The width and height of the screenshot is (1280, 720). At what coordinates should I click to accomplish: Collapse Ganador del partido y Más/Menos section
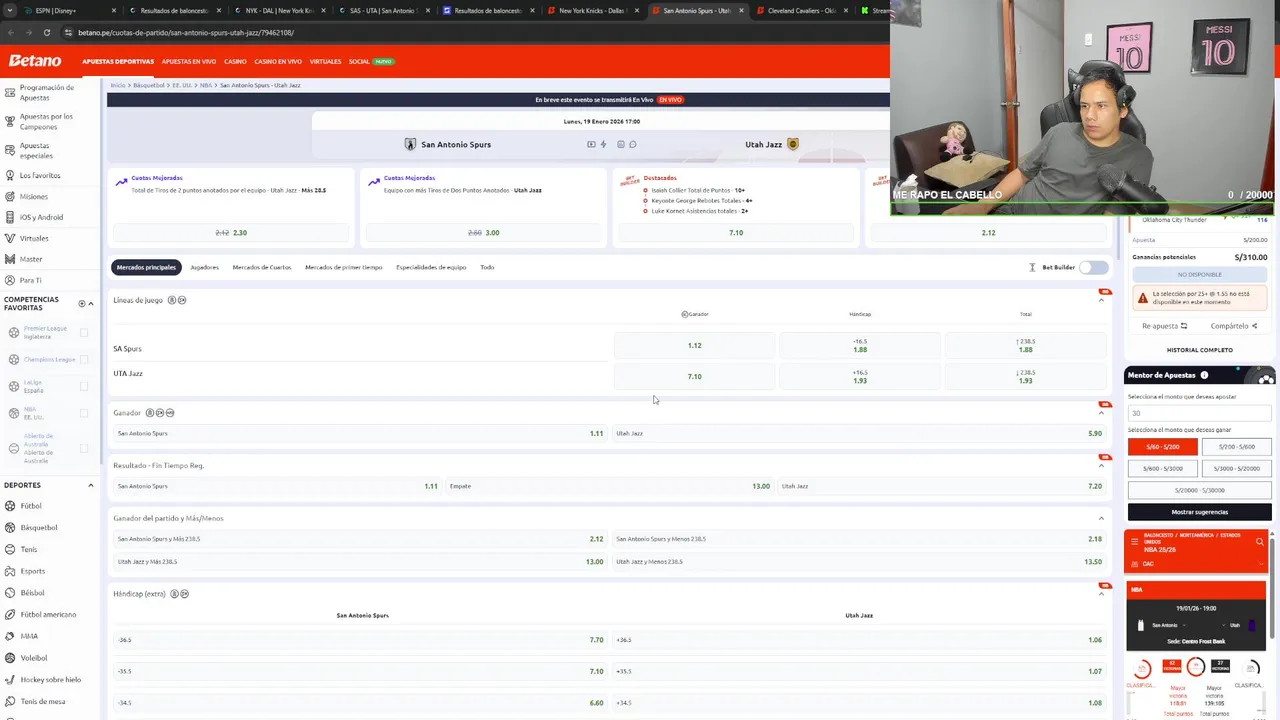tap(1102, 518)
